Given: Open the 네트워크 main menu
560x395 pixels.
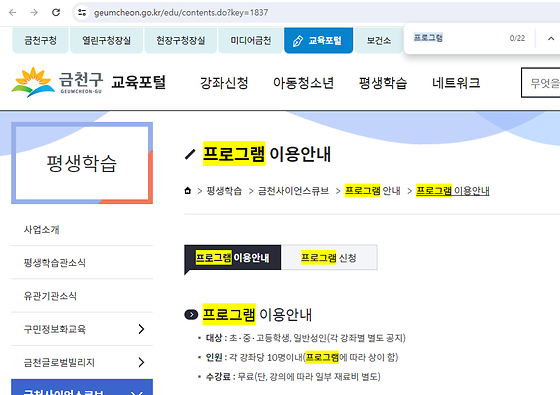Looking at the screenshot, I should click(456, 83).
